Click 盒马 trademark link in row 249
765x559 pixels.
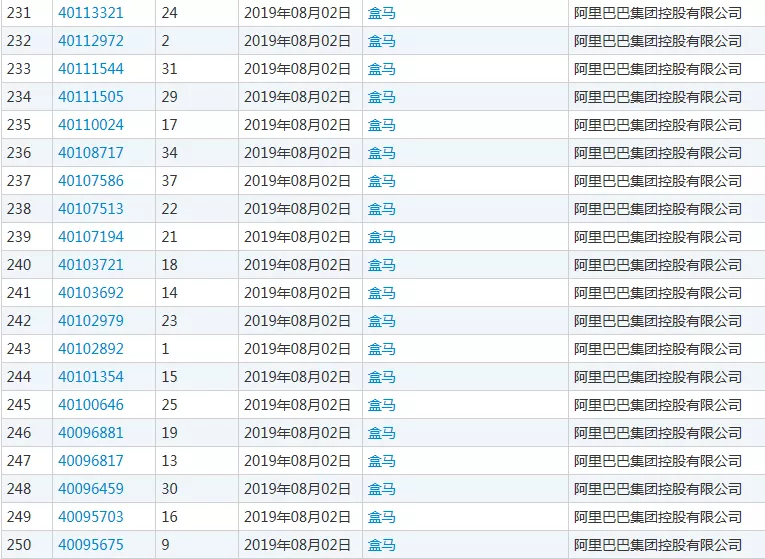tap(382, 517)
